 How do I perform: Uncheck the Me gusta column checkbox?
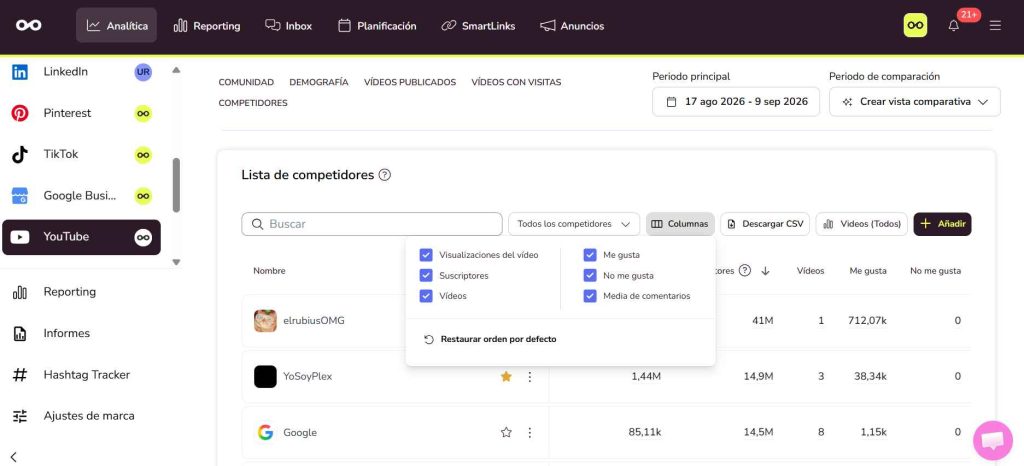coord(590,255)
